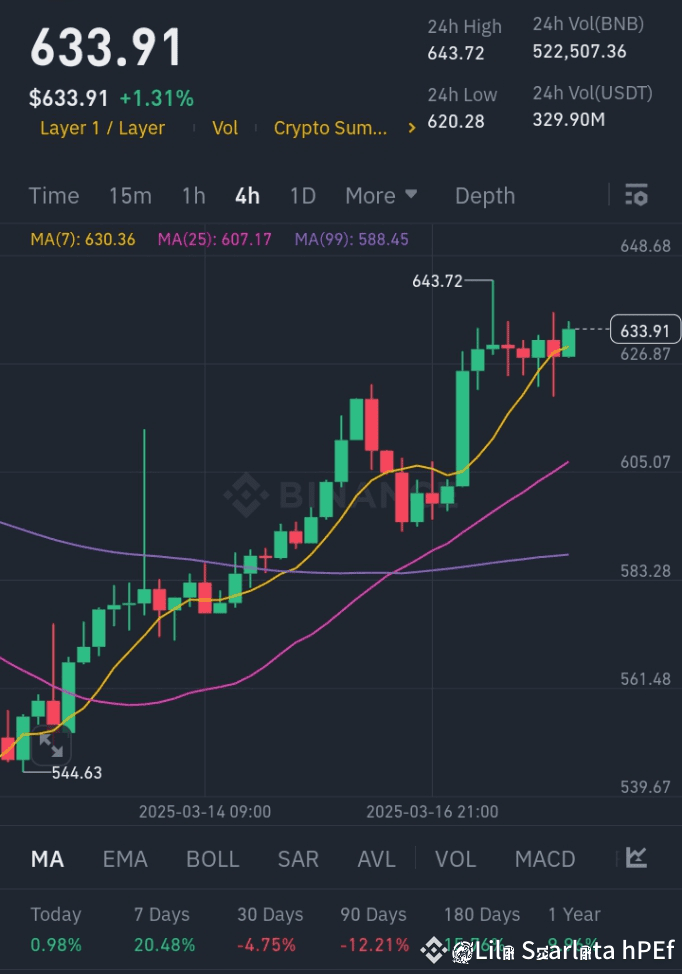This screenshot has height=974, width=682.
Task: Enable the MACD sub-indicator
Action: click(x=545, y=859)
